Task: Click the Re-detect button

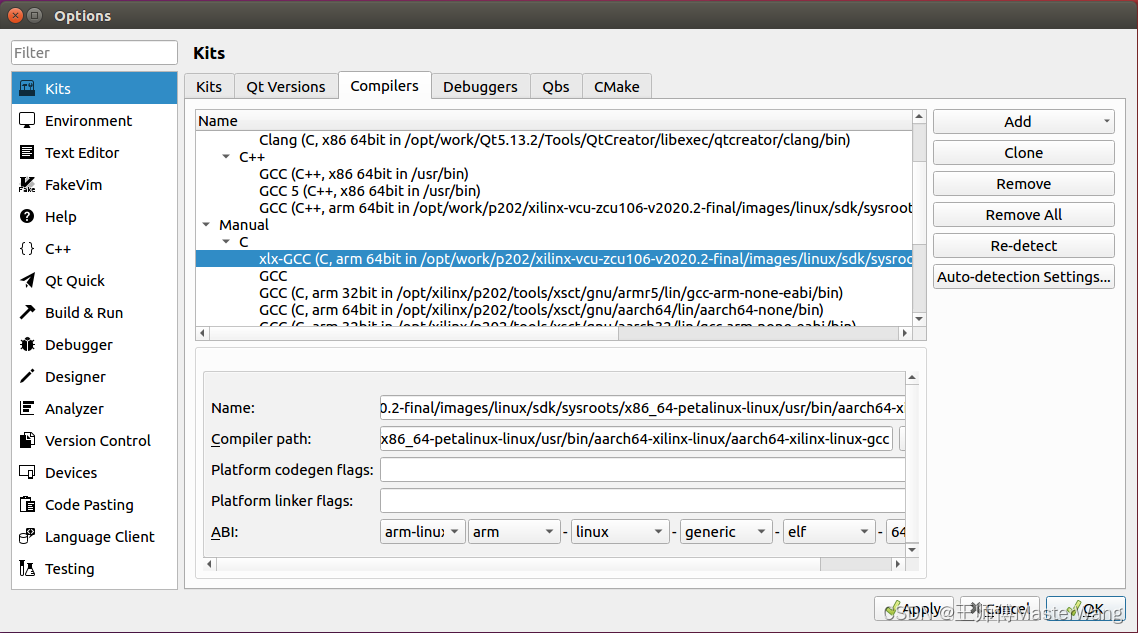Action: [x=1023, y=245]
